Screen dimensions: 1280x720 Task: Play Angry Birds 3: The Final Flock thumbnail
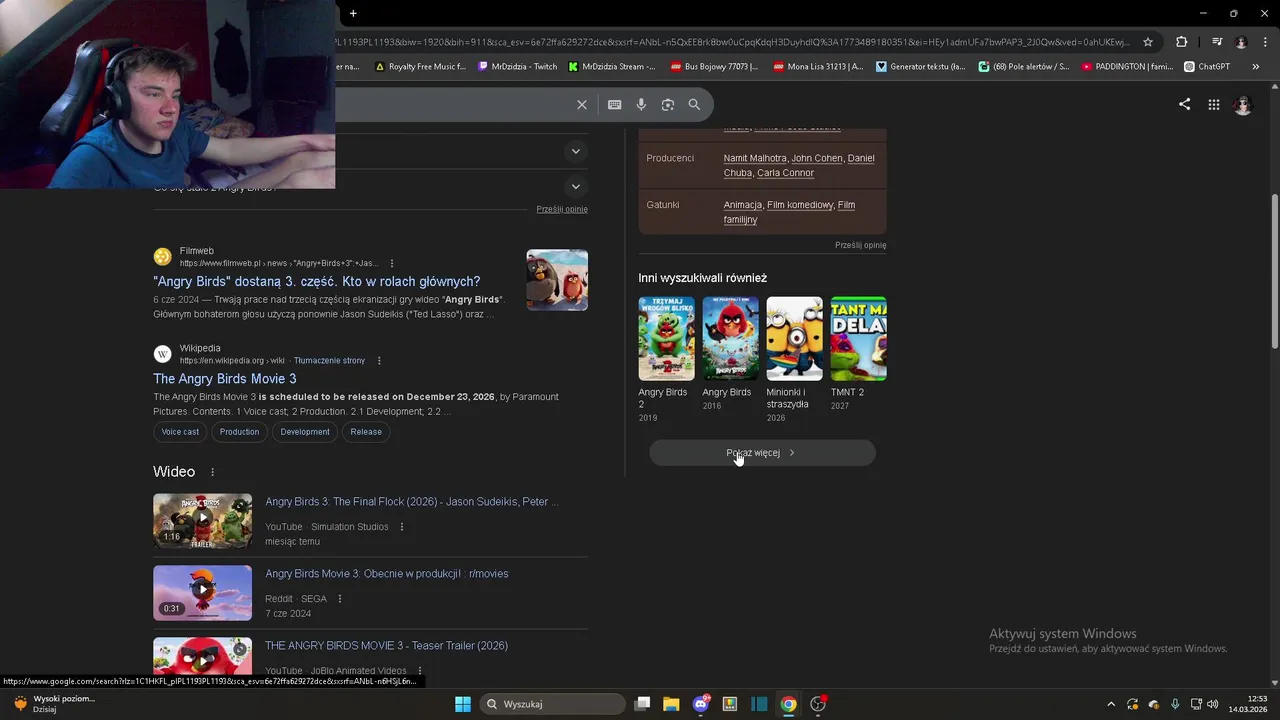[202, 521]
